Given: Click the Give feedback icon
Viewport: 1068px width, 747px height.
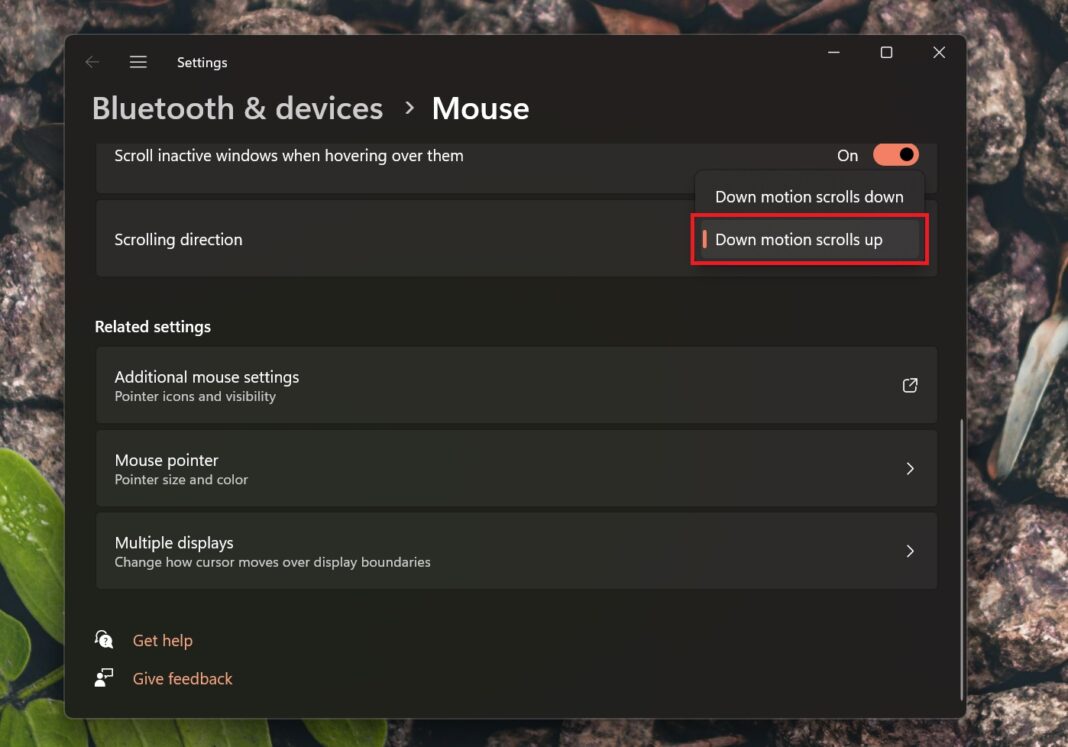Looking at the screenshot, I should 104,678.
